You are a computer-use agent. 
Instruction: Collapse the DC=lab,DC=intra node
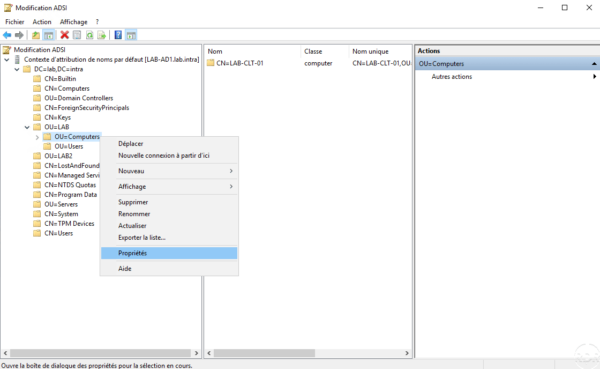[17, 69]
